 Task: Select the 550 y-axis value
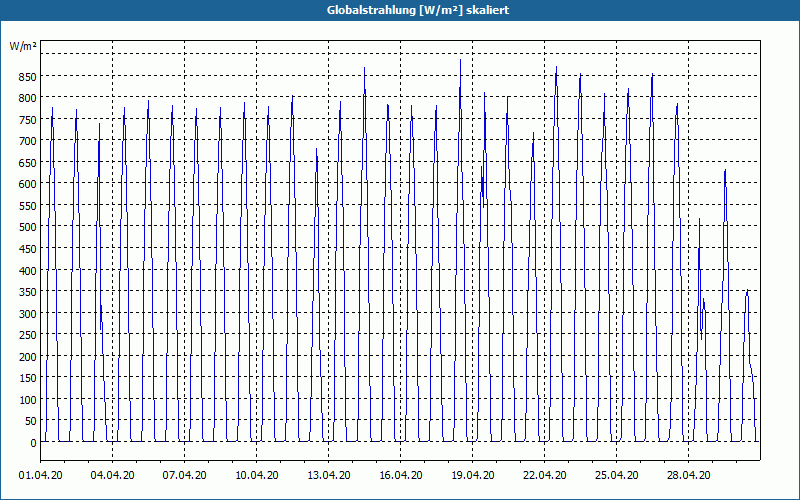click(28, 206)
